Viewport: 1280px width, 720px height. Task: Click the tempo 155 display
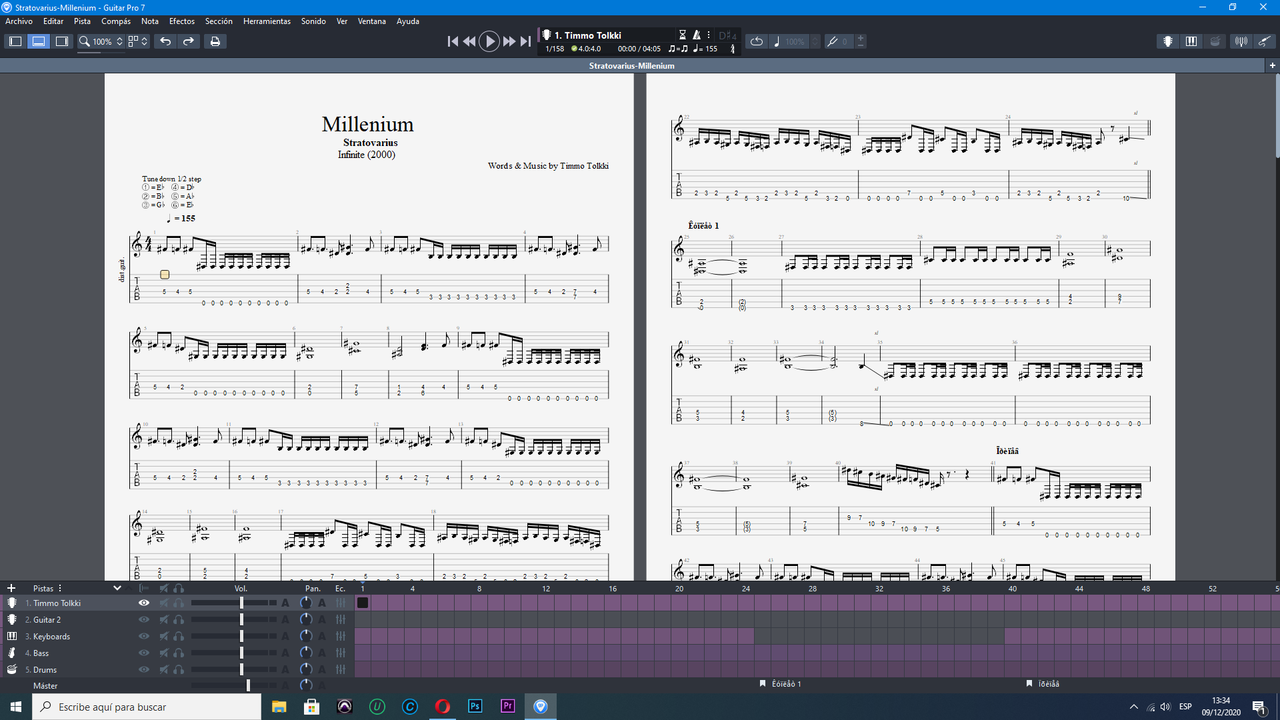click(x=706, y=49)
